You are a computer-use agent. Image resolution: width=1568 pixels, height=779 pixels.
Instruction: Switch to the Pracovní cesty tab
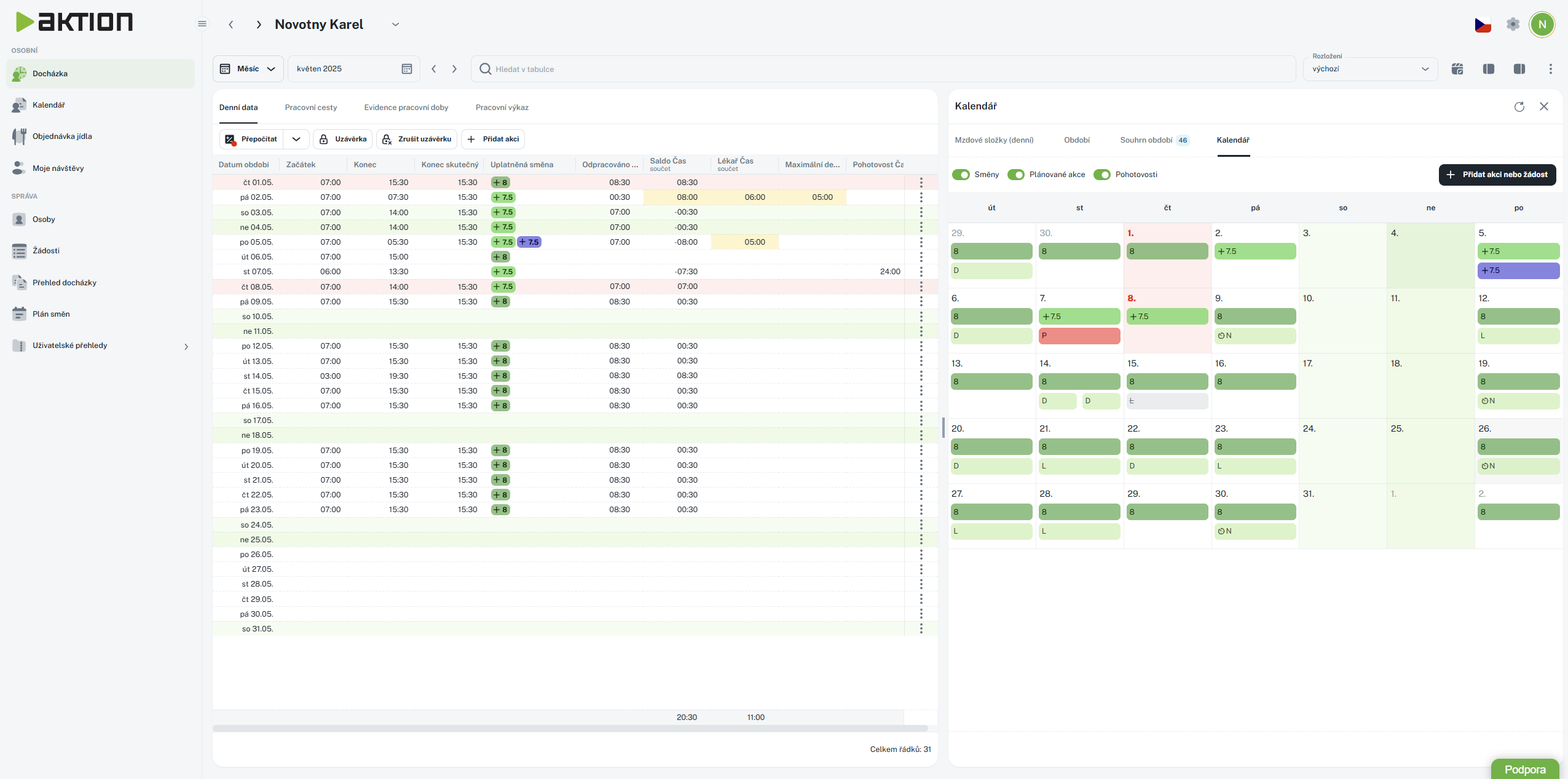[x=310, y=108]
